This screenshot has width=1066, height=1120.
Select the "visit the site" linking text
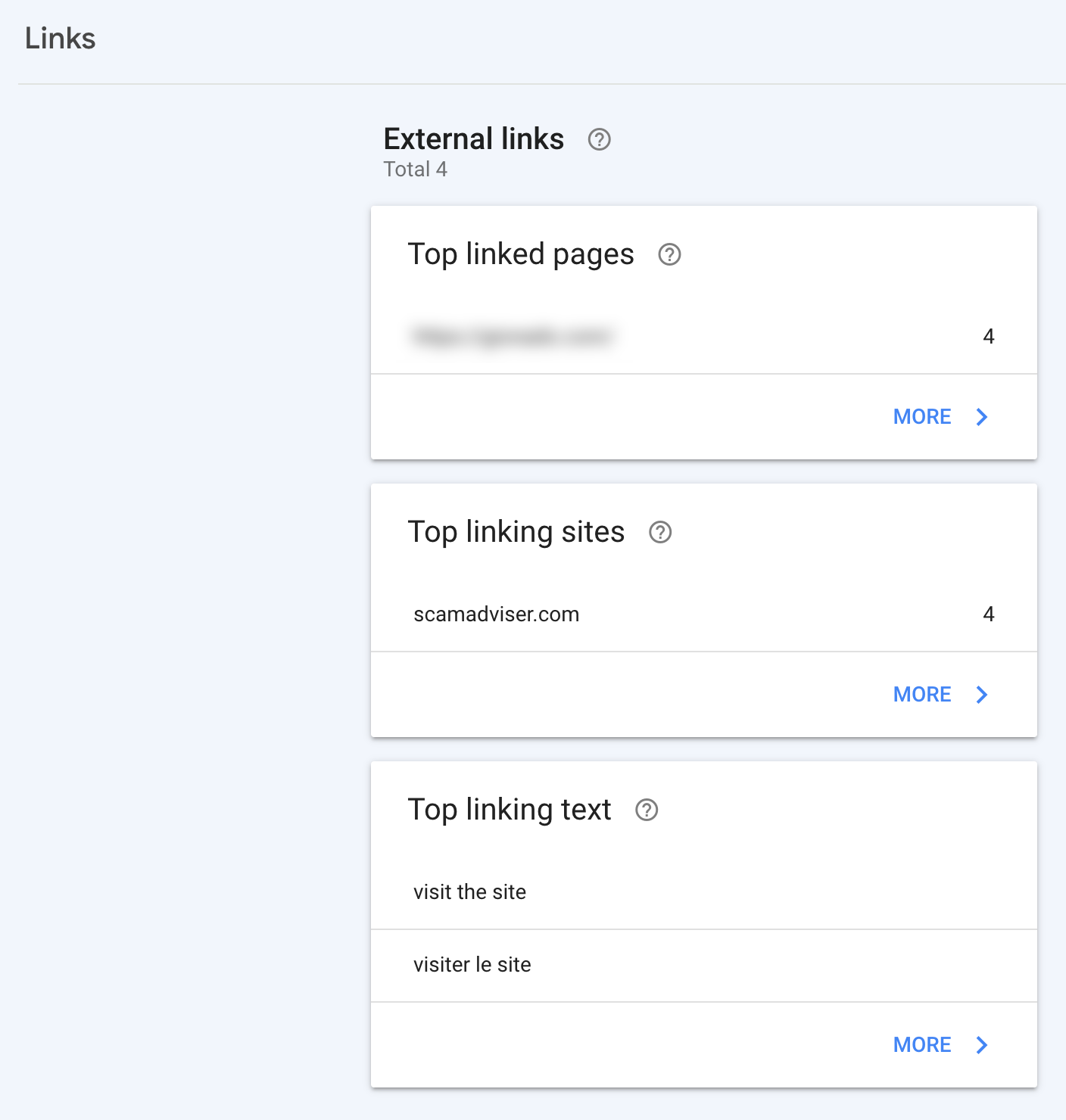pos(469,892)
